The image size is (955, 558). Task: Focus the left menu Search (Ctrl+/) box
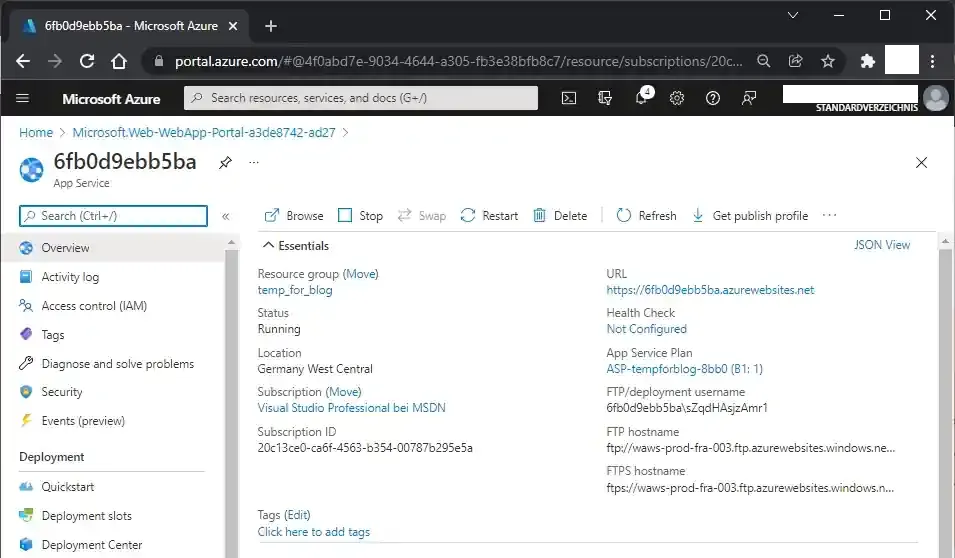(x=113, y=216)
